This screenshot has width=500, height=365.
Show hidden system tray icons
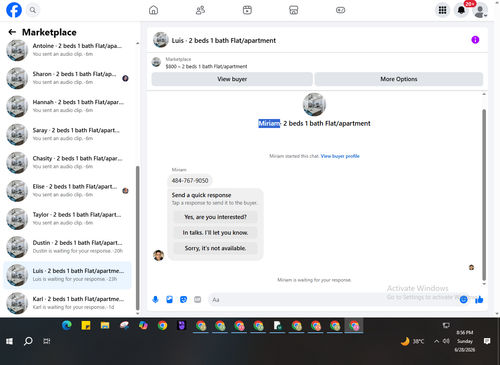tap(436, 341)
